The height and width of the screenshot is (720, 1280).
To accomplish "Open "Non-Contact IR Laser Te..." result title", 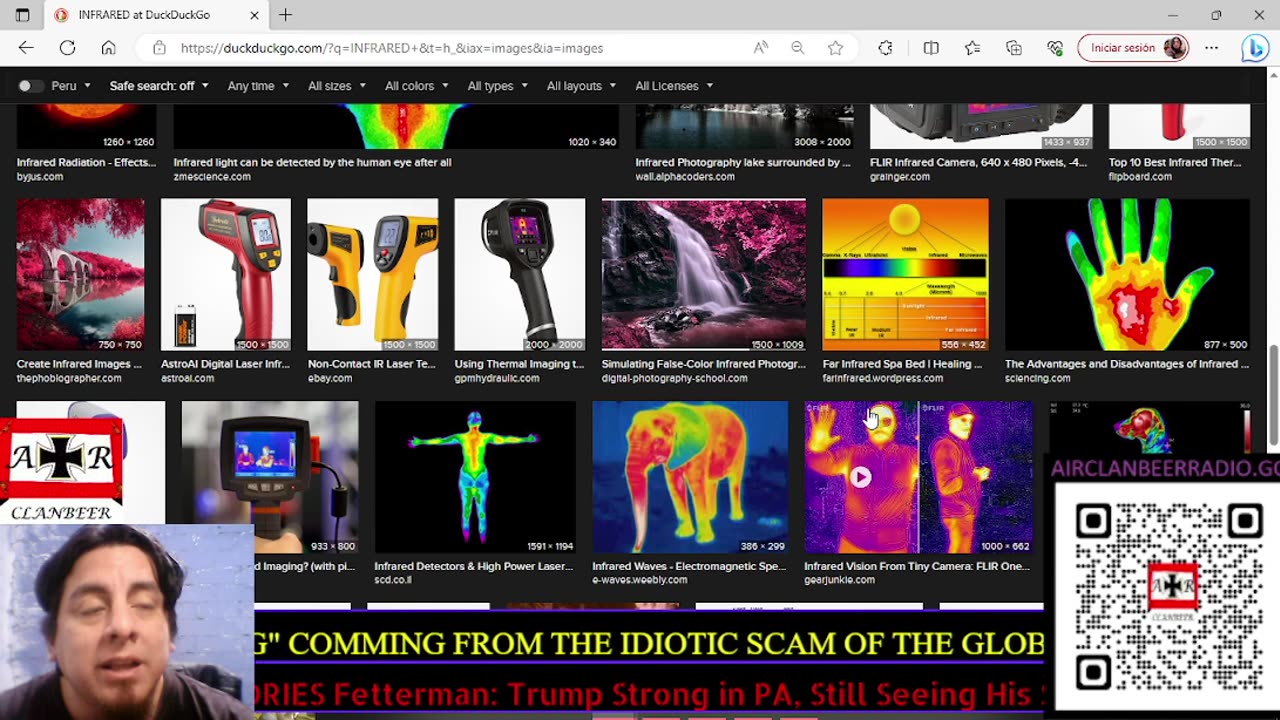I will point(371,364).
